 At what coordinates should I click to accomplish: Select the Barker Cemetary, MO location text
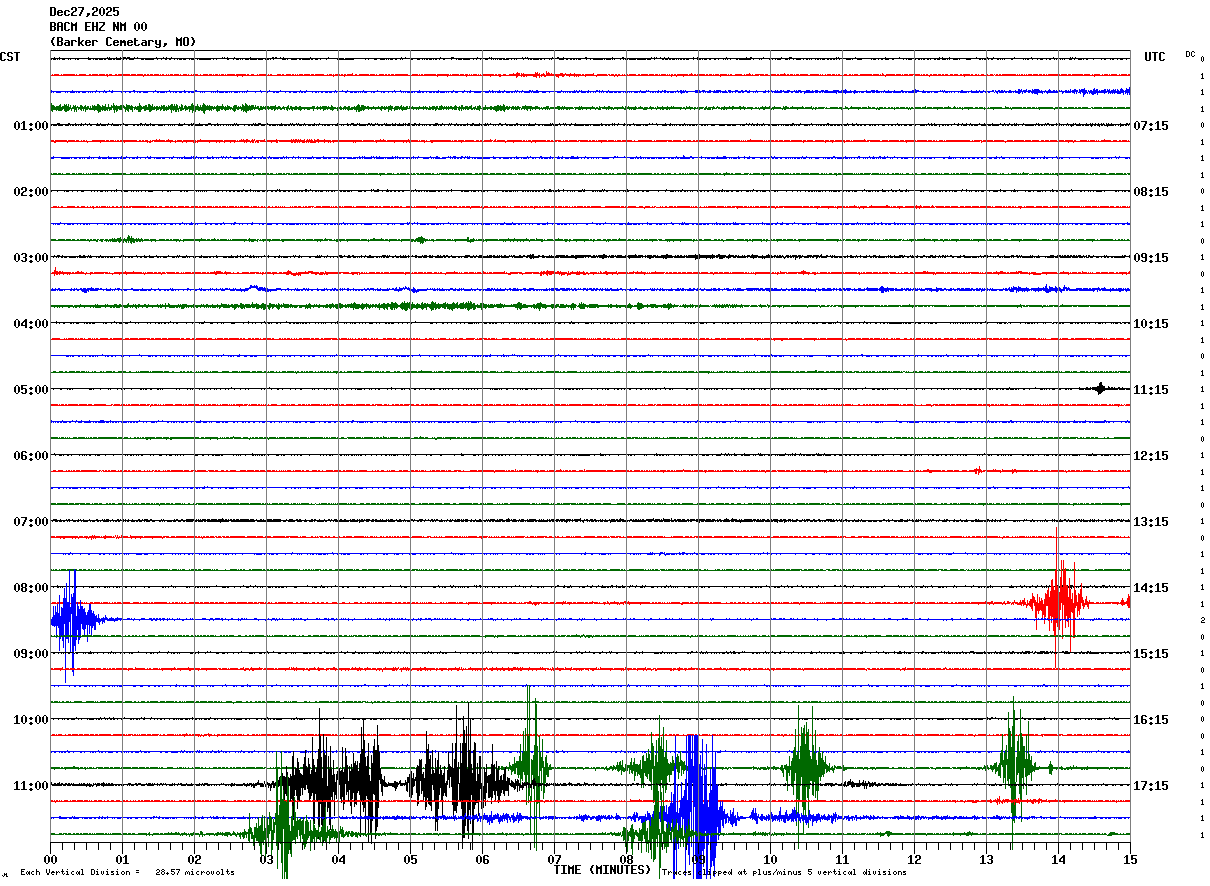122,42
